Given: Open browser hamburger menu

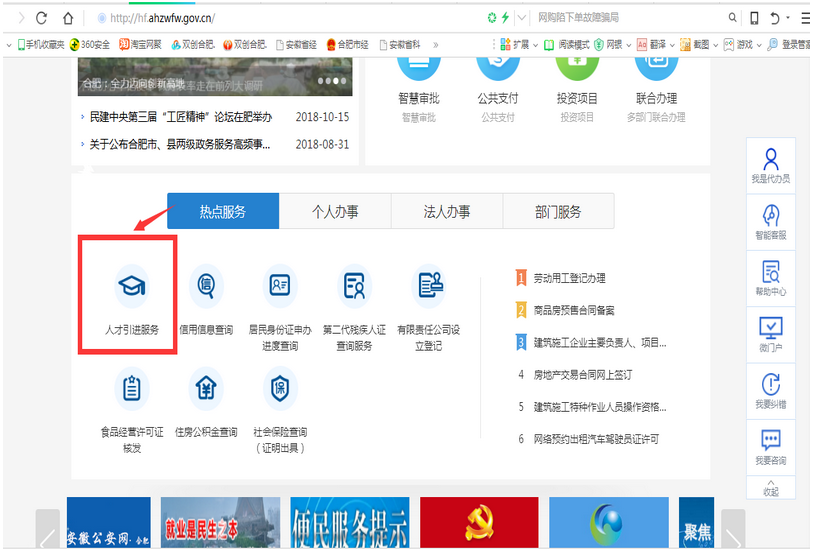Looking at the screenshot, I should 806,18.
